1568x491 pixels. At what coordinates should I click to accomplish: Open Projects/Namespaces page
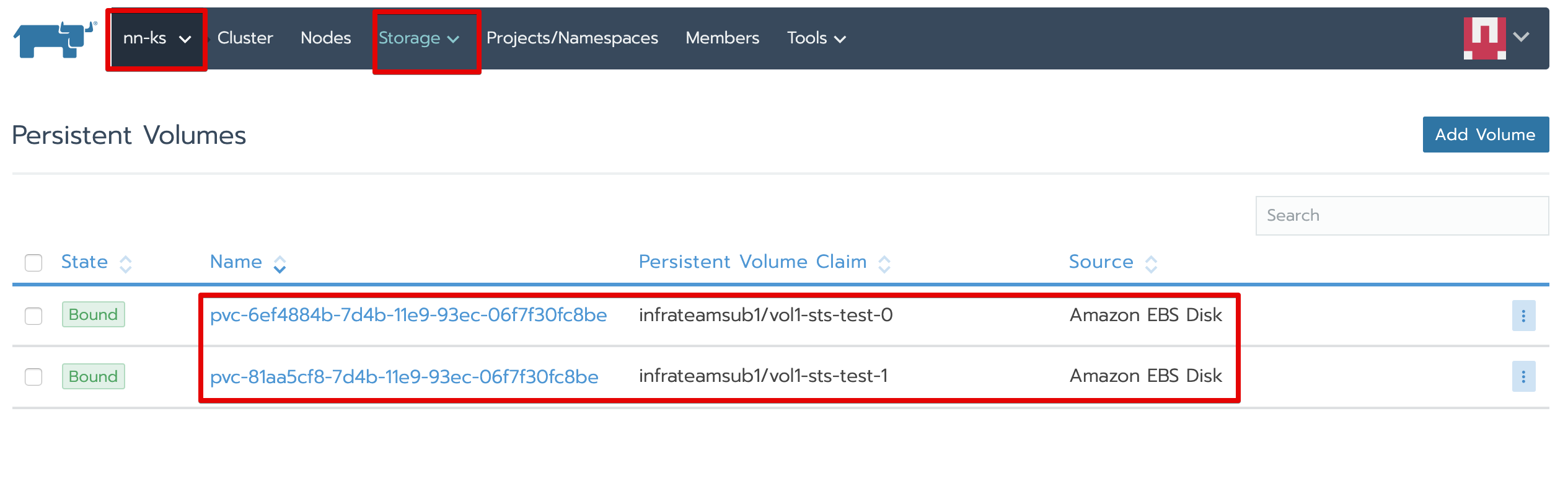(x=571, y=38)
